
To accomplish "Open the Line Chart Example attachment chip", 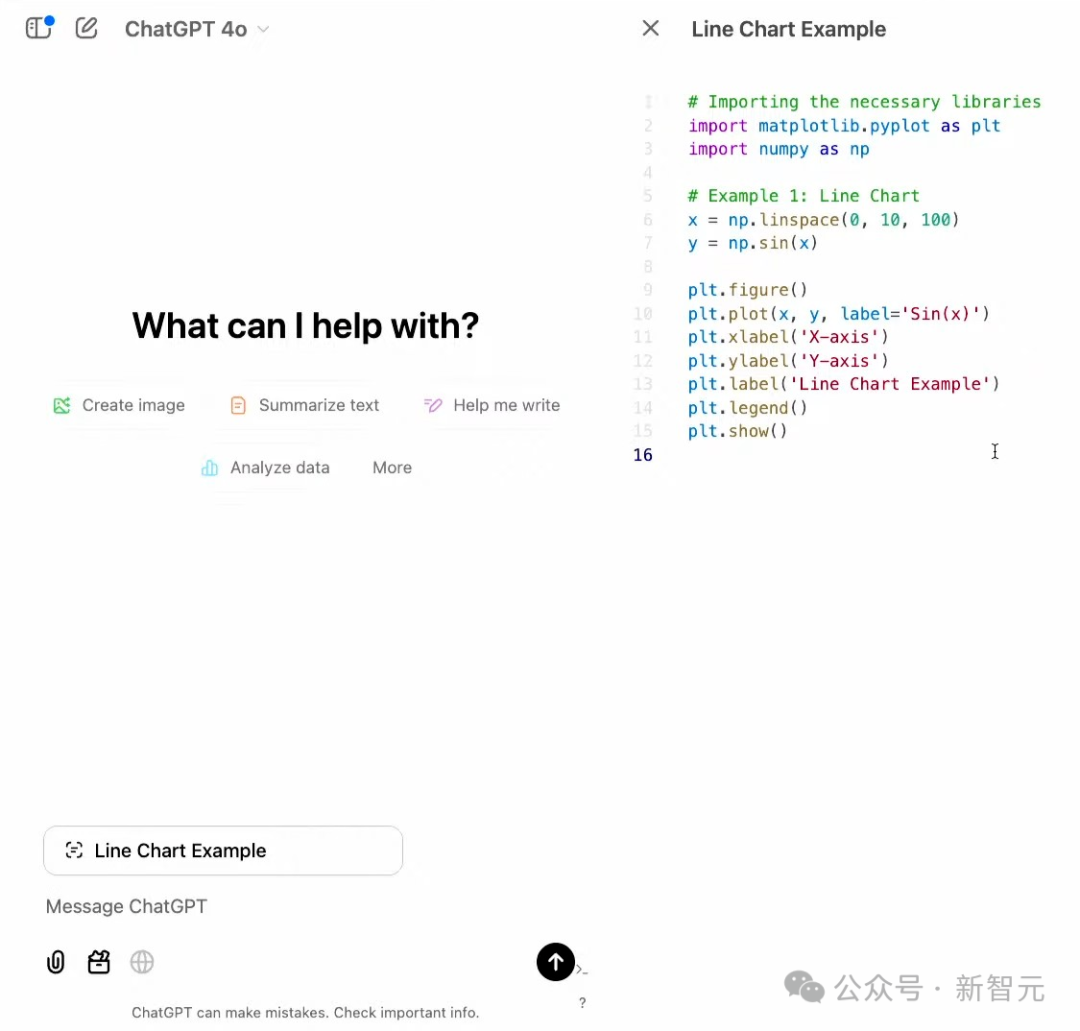I will pos(223,851).
